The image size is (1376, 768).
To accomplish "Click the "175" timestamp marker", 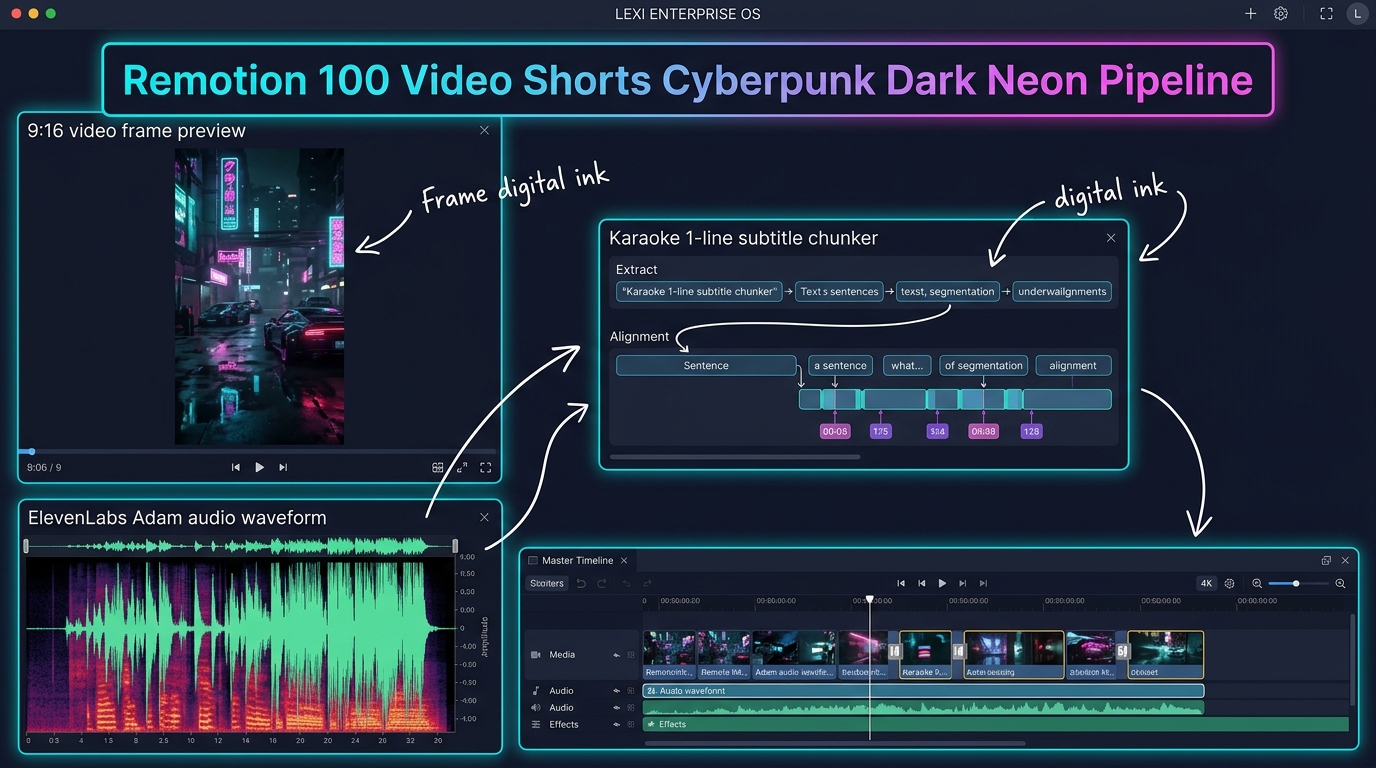I will [x=880, y=431].
